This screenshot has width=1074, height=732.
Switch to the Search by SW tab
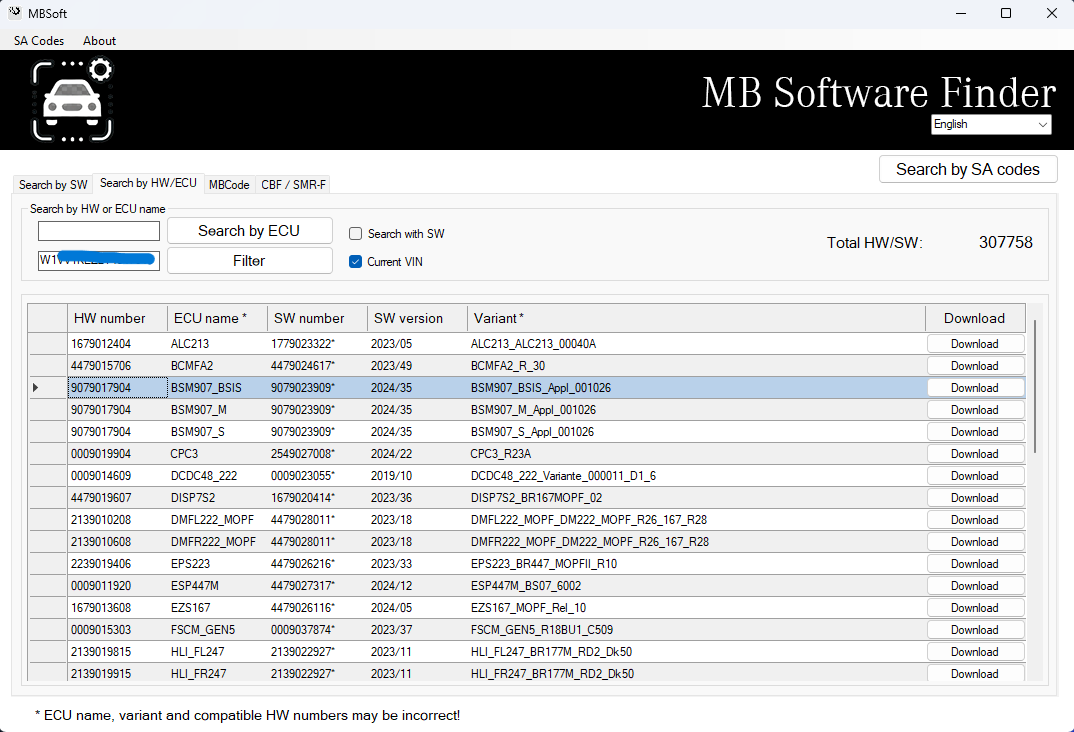pos(52,184)
